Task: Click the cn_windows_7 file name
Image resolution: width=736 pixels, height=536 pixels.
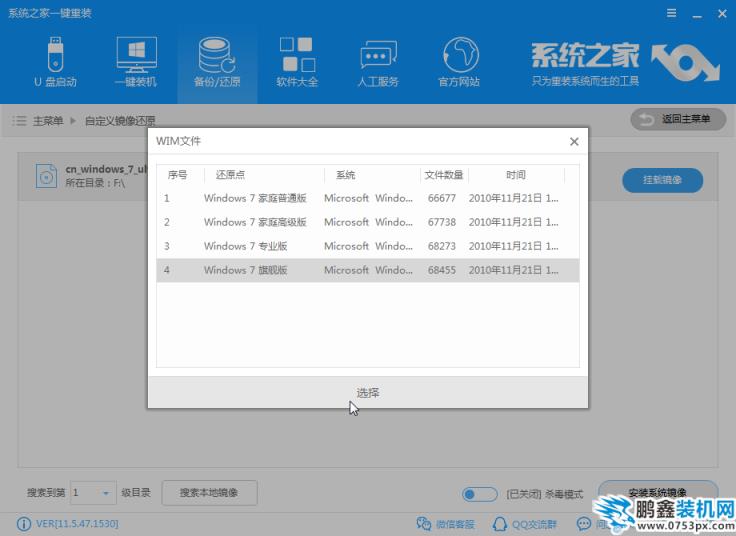Action: click(107, 169)
